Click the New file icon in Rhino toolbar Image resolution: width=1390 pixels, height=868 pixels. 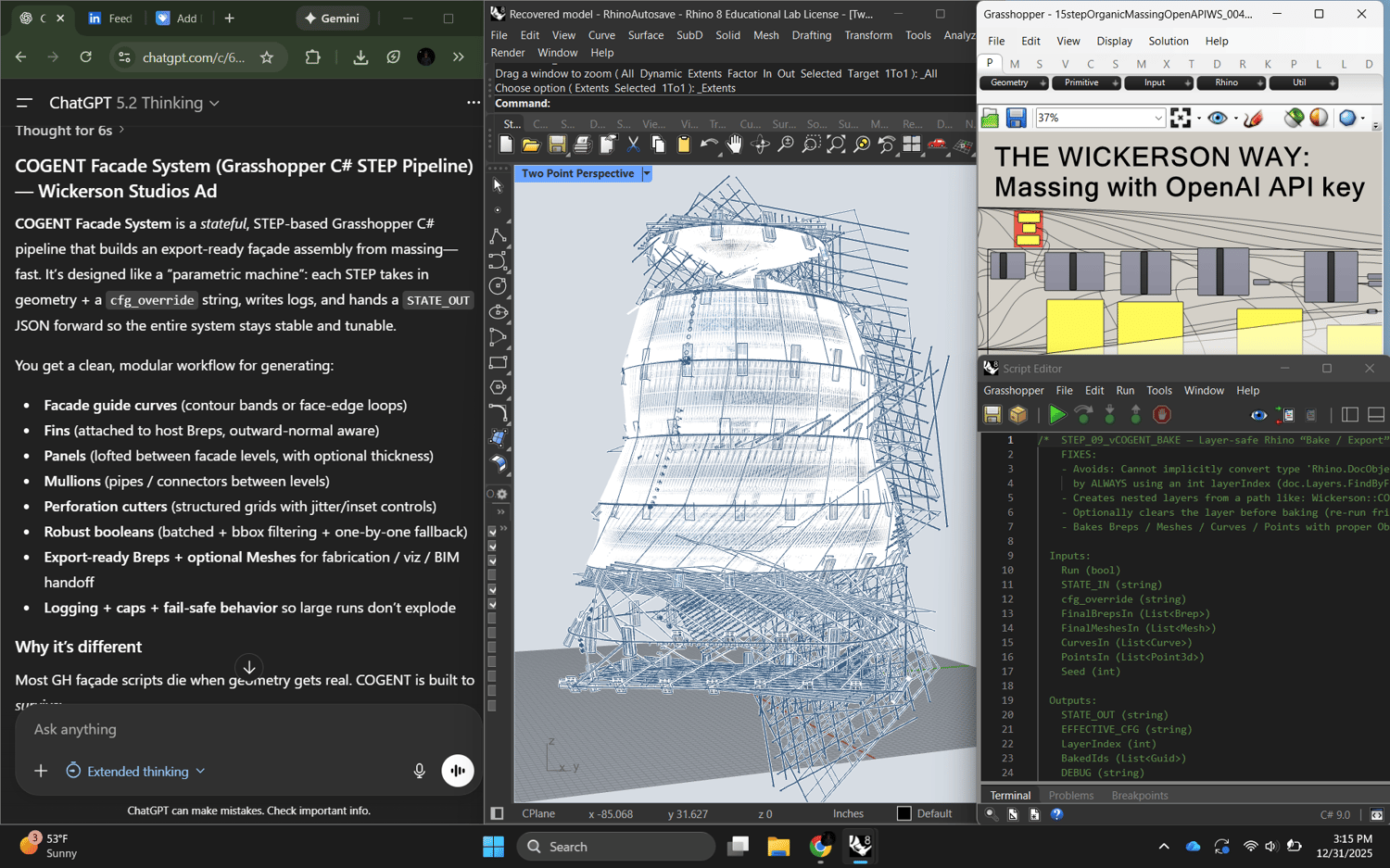pyautogui.click(x=506, y=145)
